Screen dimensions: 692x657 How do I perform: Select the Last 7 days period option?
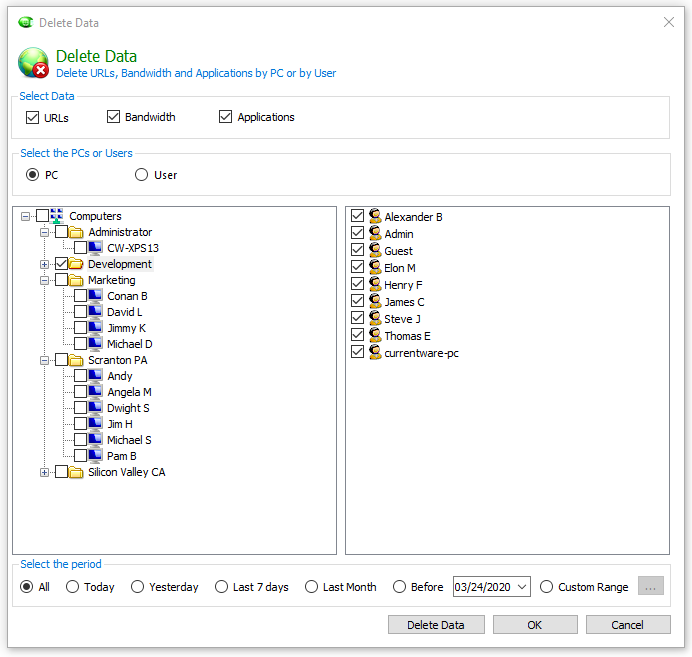coord(221,587)
